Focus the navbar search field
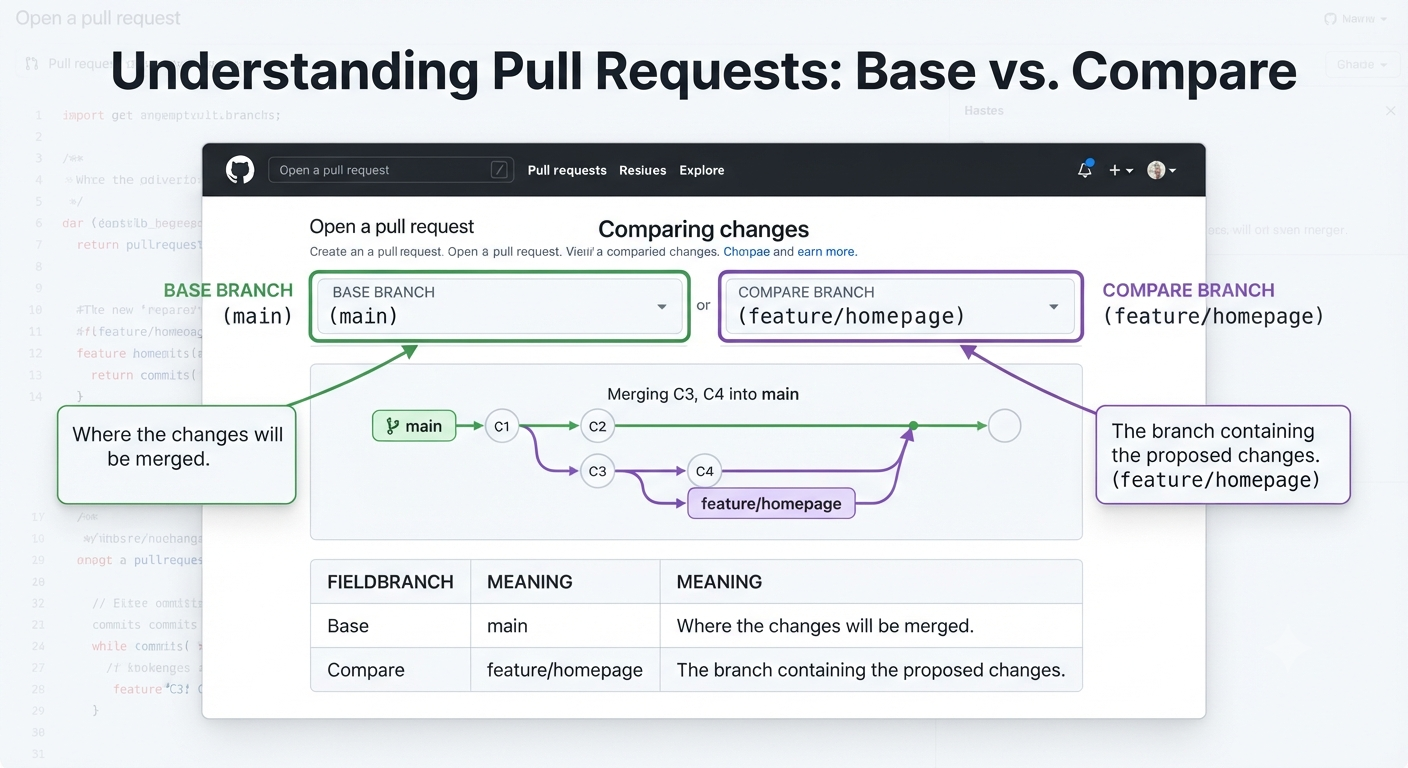The image size is (1408, 768). tap(391, 170)
